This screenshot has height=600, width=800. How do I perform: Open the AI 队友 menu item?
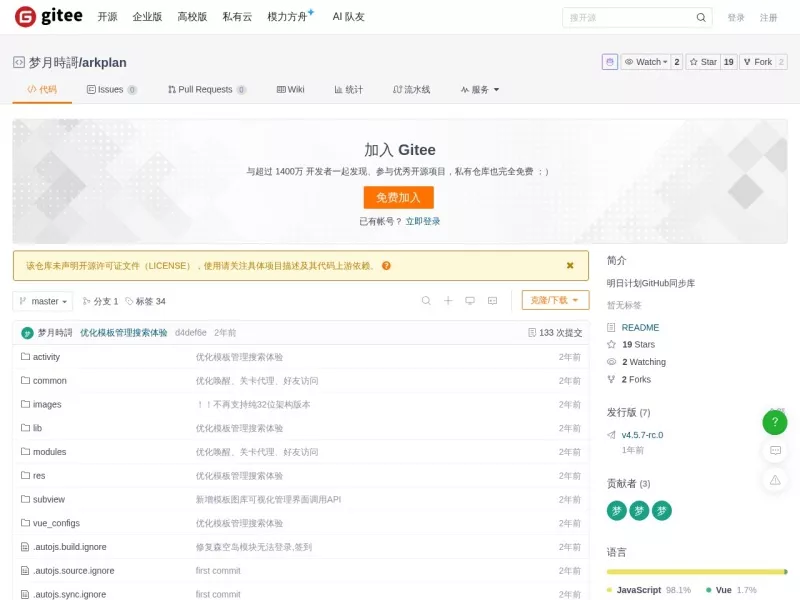[x=348, y=17]
